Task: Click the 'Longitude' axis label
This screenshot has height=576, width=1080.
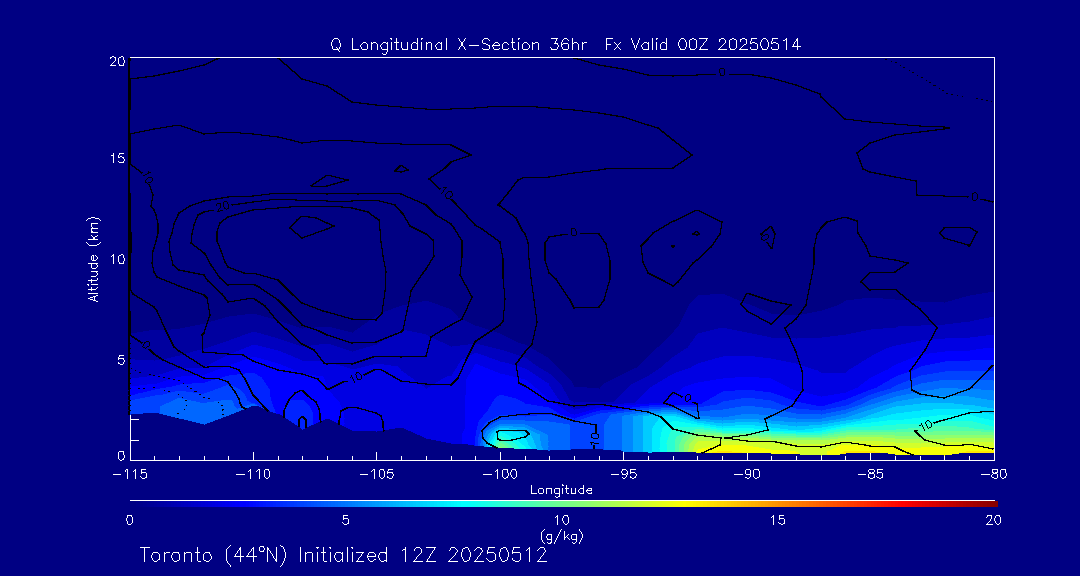Action: click(561, 491)
